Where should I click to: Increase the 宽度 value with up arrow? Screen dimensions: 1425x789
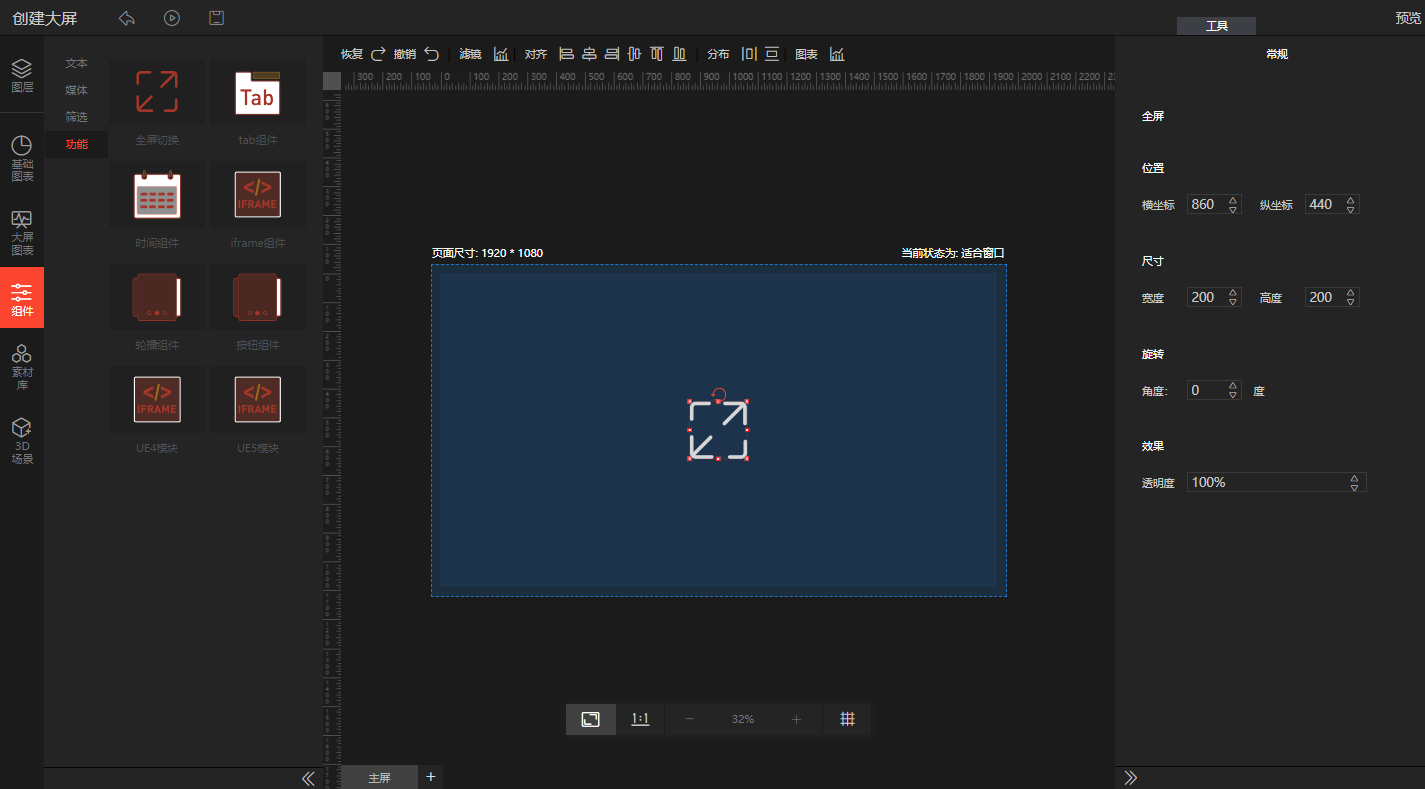(x=1233, y=293)
